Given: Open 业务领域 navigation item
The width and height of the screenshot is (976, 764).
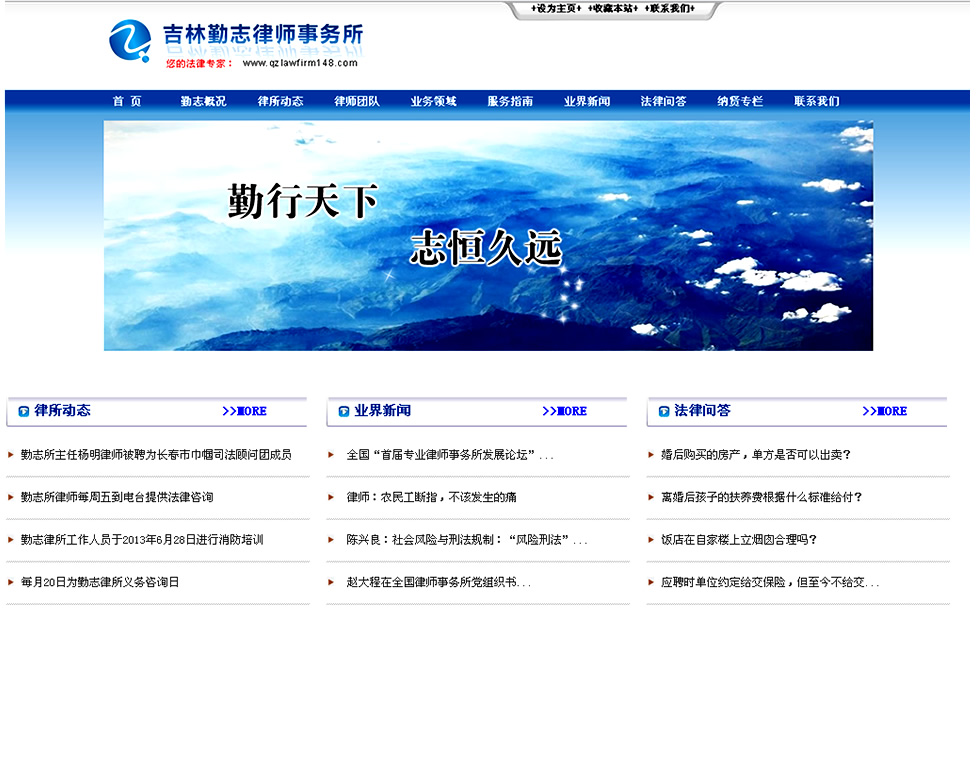Looking at the screenshot, I should [434, 101].
